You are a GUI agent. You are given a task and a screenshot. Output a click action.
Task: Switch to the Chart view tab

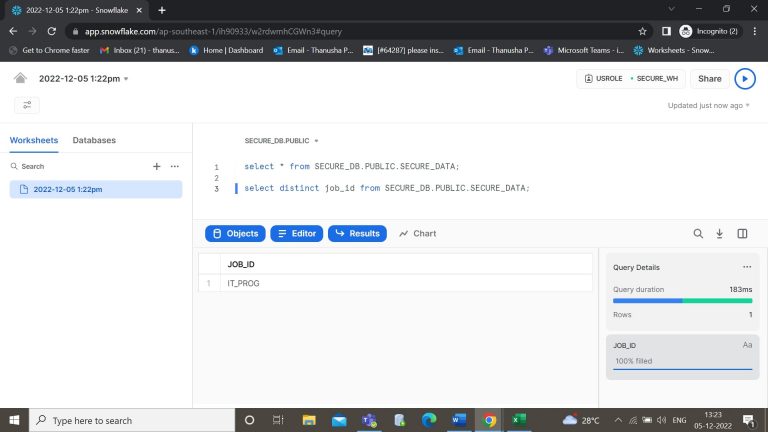point(417,233)
